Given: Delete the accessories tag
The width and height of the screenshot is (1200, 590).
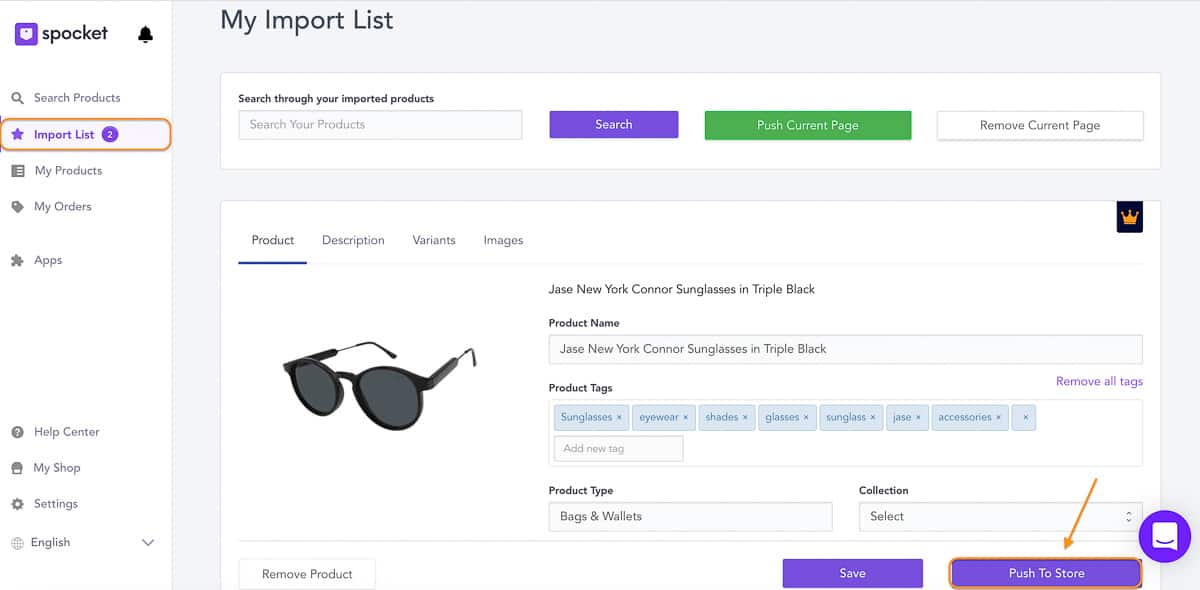Looking at the screenshot, I should [997, 417].
